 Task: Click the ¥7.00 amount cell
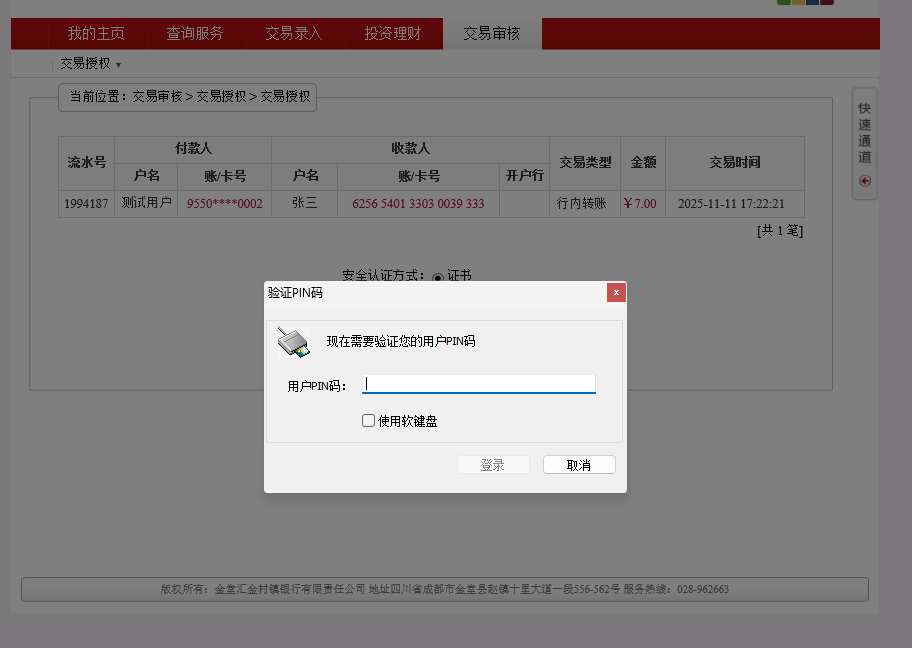[640, 204]
